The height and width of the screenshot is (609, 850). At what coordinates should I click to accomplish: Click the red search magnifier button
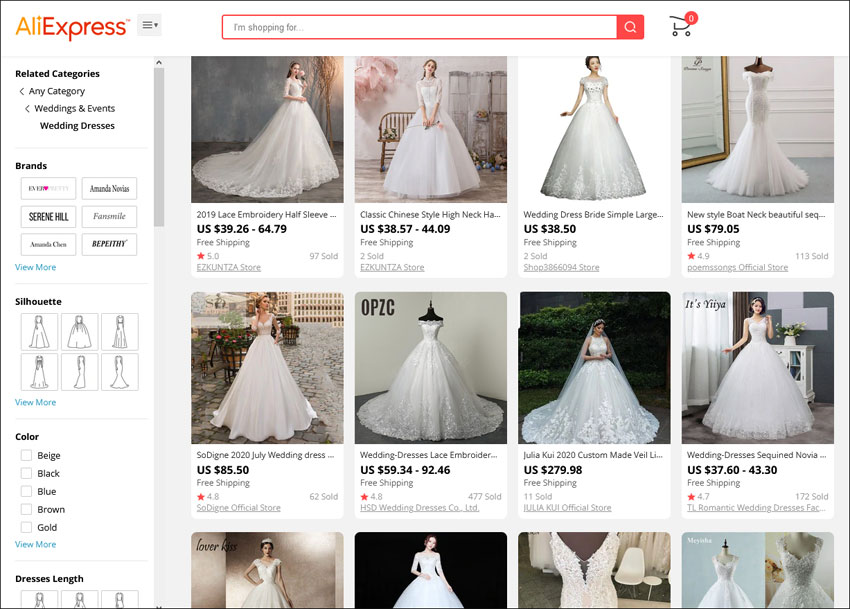(630, 27)
